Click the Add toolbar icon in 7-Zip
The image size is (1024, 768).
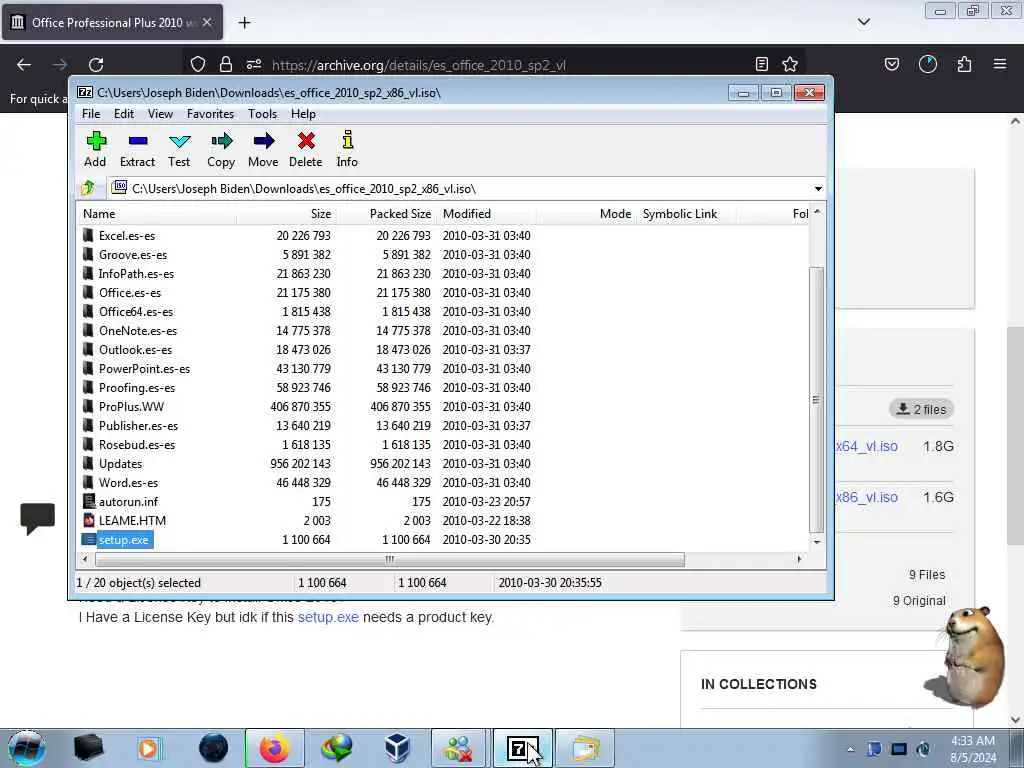(x=95, y=149)
